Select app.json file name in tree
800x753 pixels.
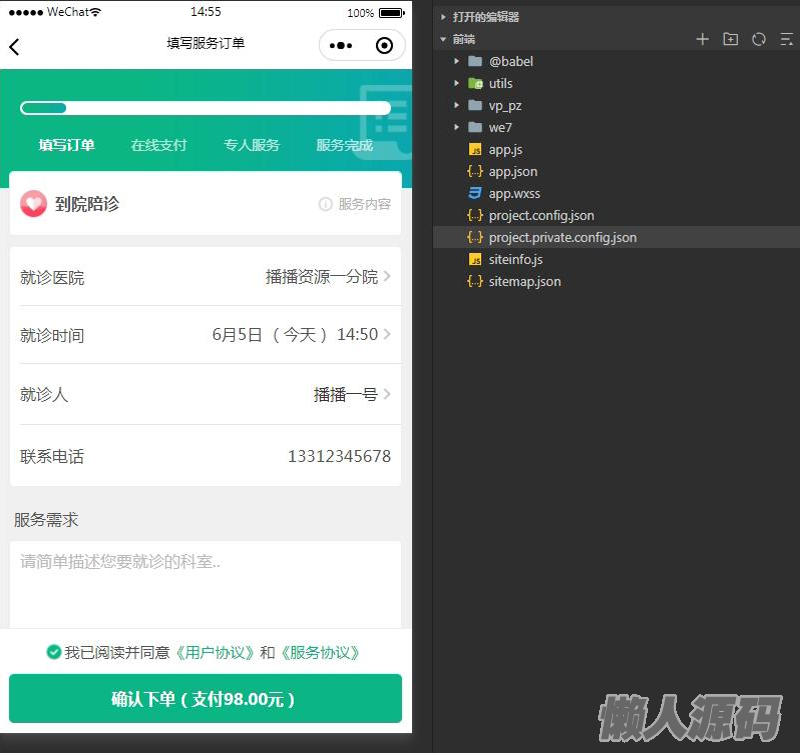513,171
